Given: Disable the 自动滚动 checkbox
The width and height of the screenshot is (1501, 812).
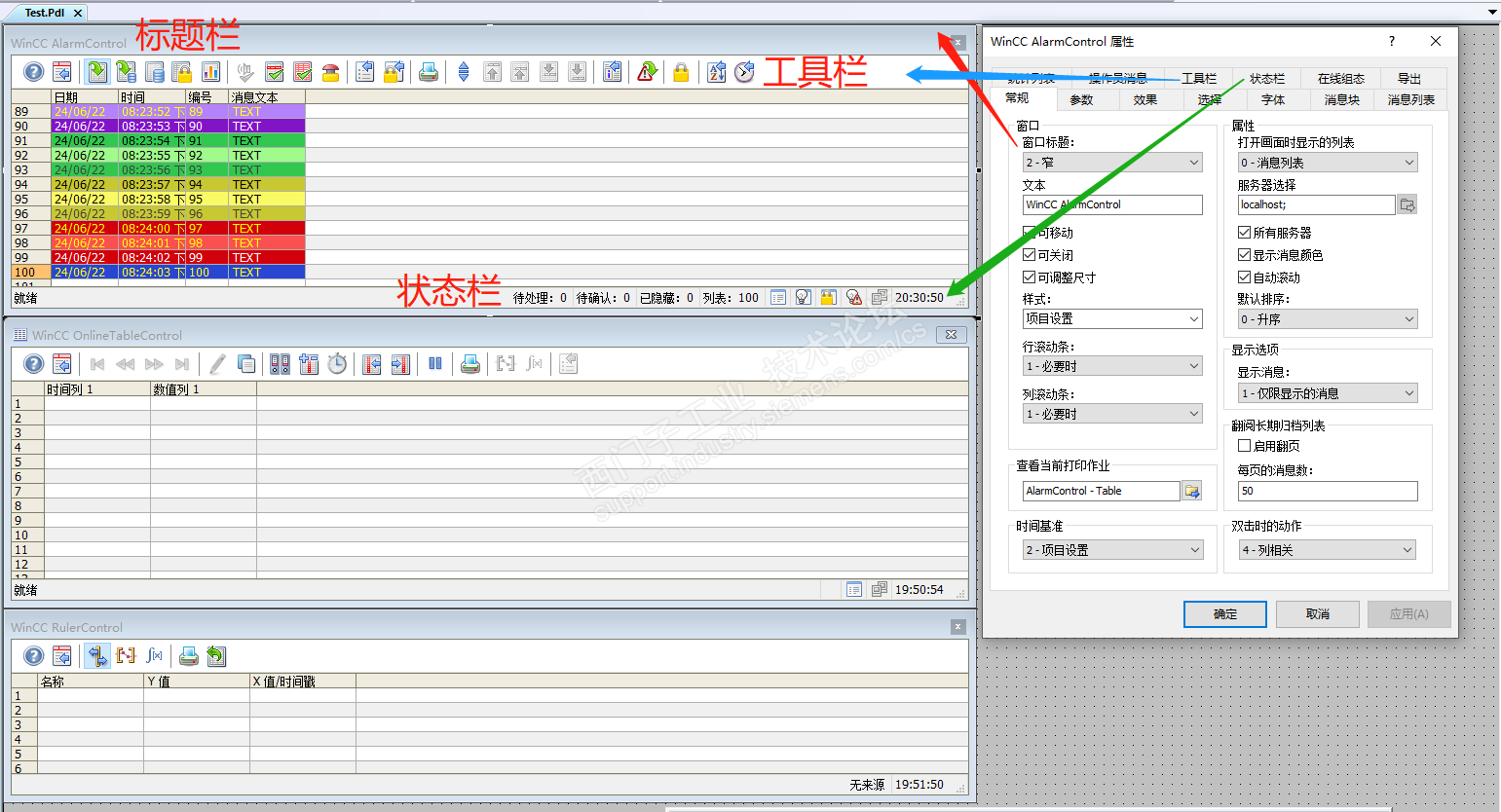Looking at the screenshot, I should tap(1245, 277).
